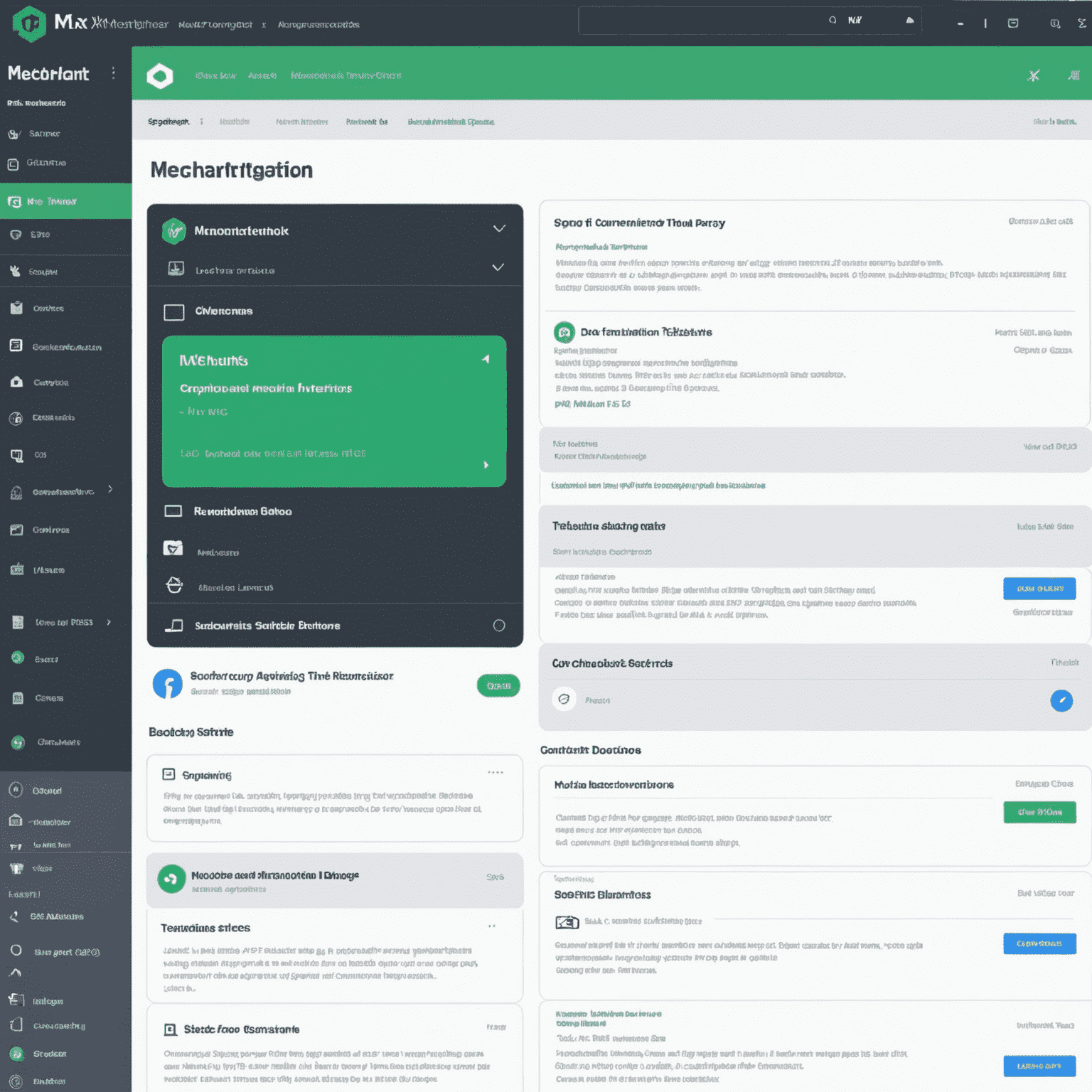Open the second text link in green header
Image resolution: width=1092 pixels, height=1092 pixels.
point(262,75)
